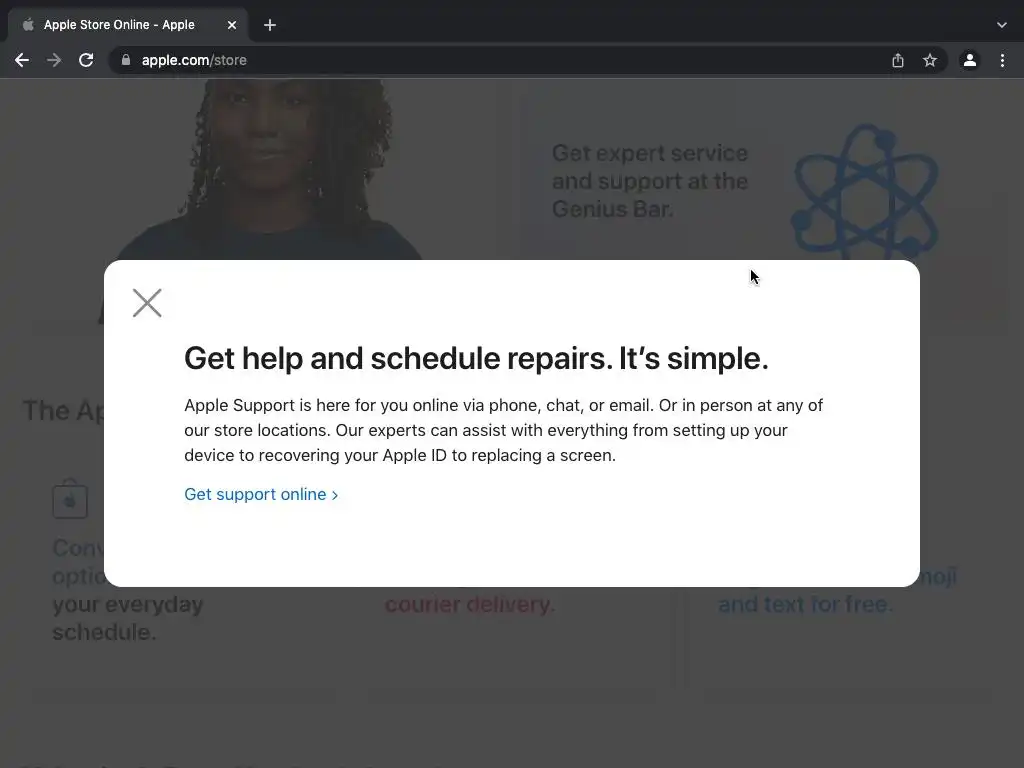Click the shopping bag icon behind the modal

[x=70, y=499]
